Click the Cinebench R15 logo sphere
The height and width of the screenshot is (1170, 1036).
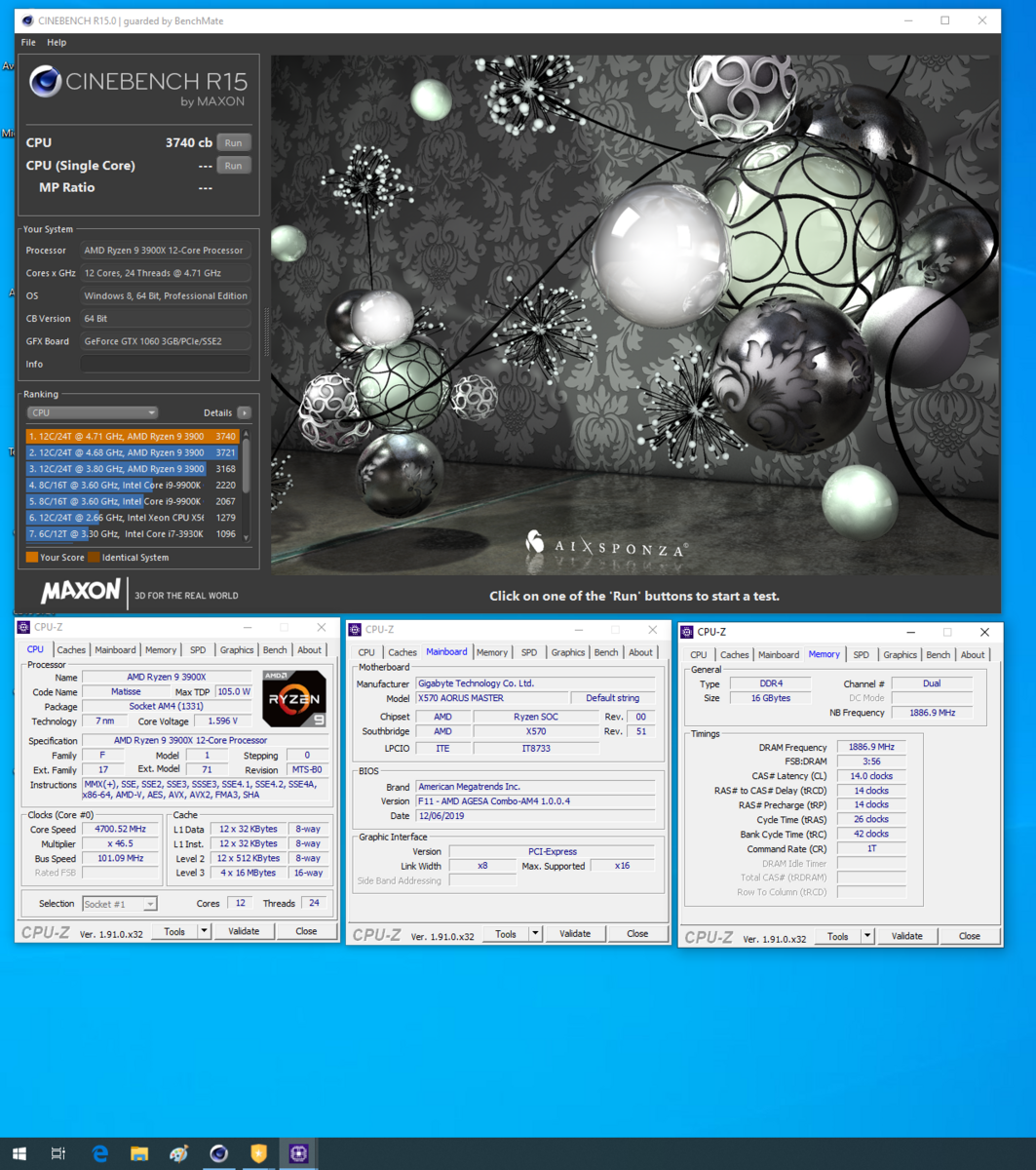point(45,83)
